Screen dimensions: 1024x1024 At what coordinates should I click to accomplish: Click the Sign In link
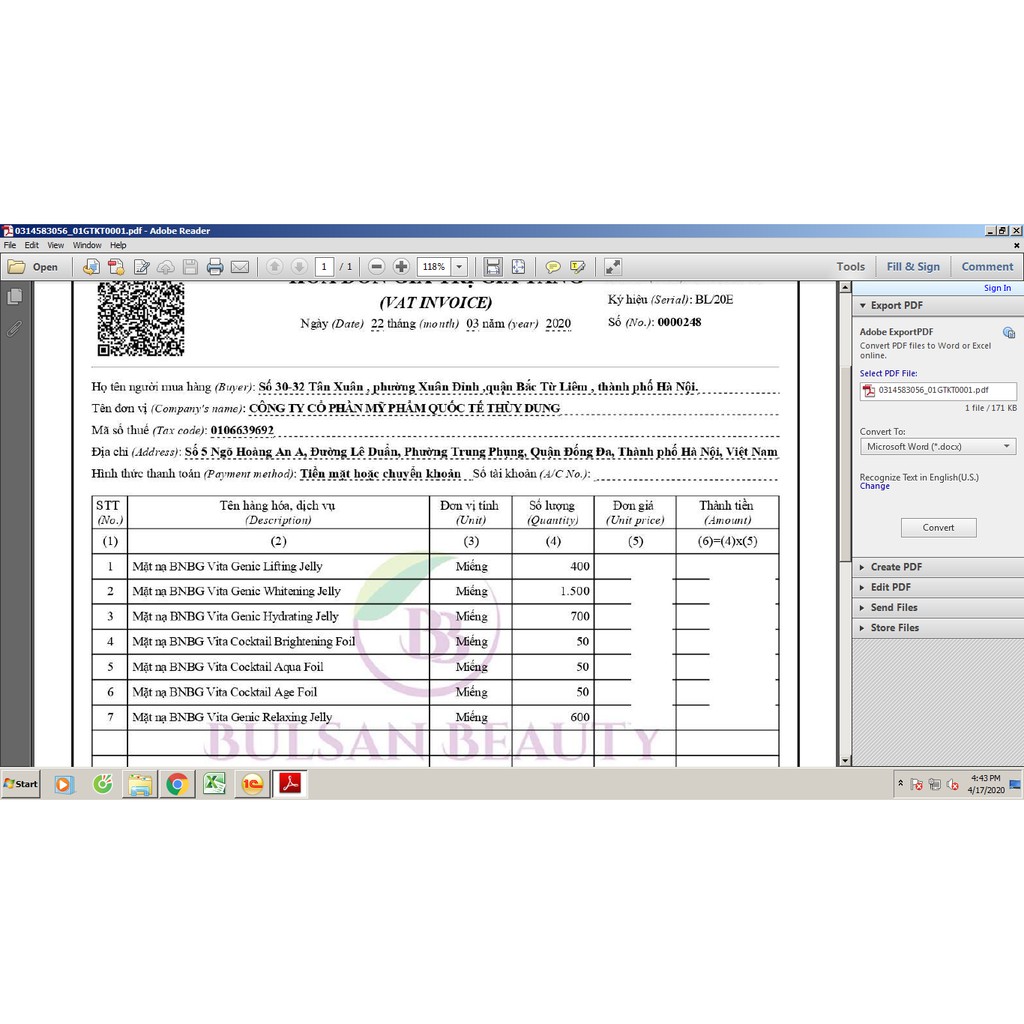point(997,288)
